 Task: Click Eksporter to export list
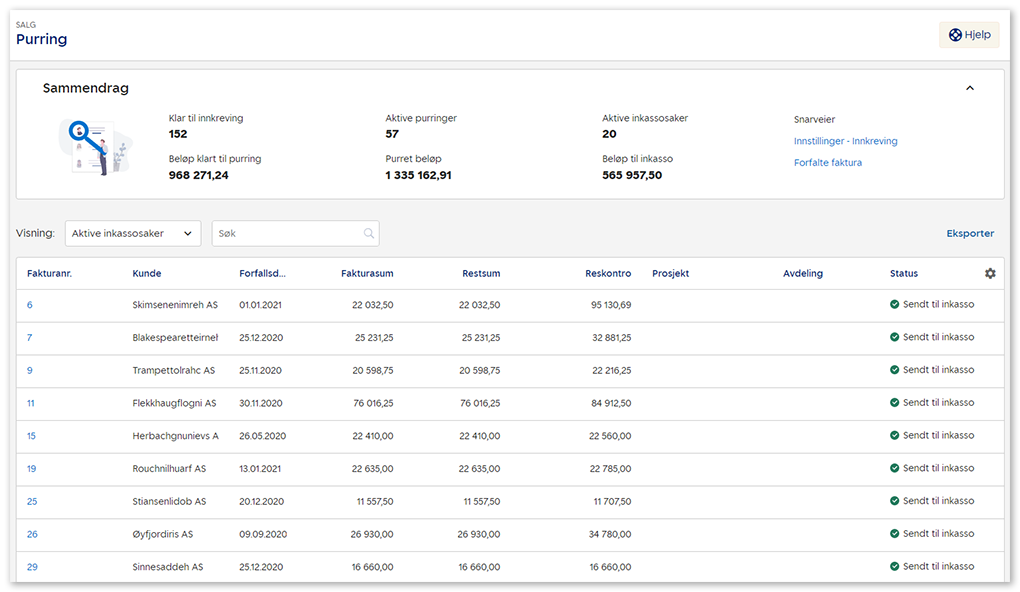pyautogui.click(x=970, y=234)
